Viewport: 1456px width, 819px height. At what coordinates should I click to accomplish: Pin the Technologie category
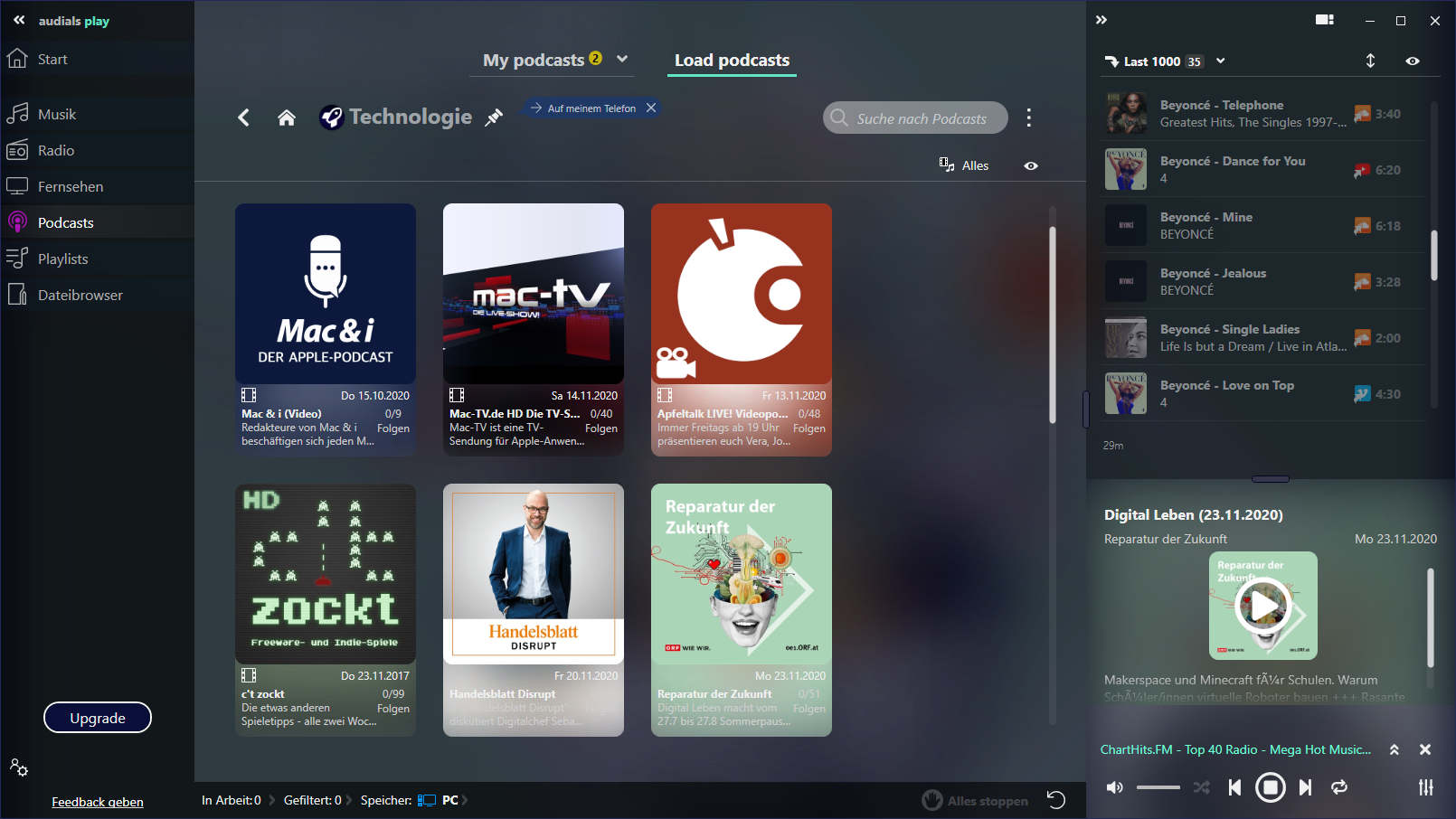pyautogui.click(x=494, y=118)
